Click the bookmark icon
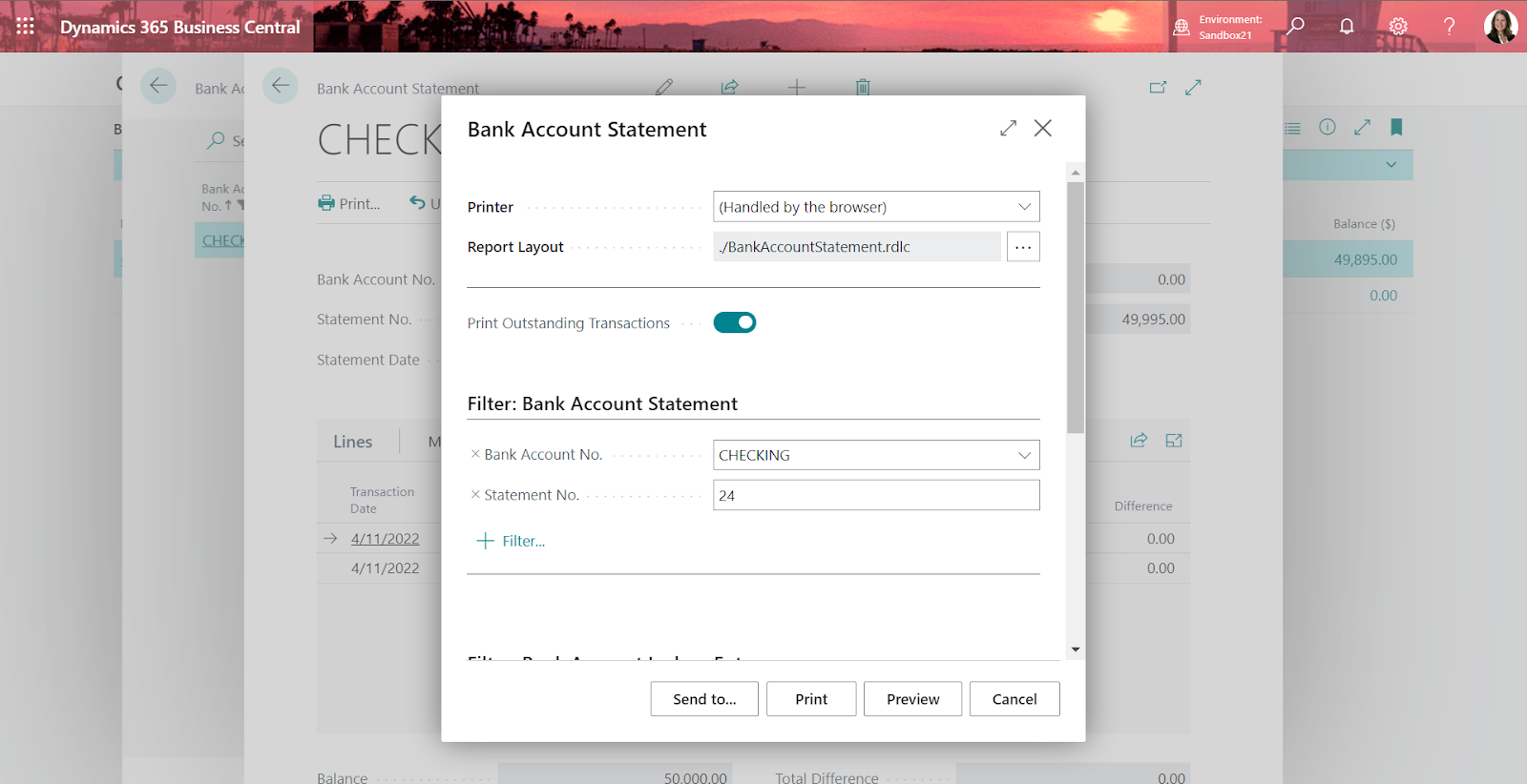Viewport: 1527px width, 784px height. 1396,127
